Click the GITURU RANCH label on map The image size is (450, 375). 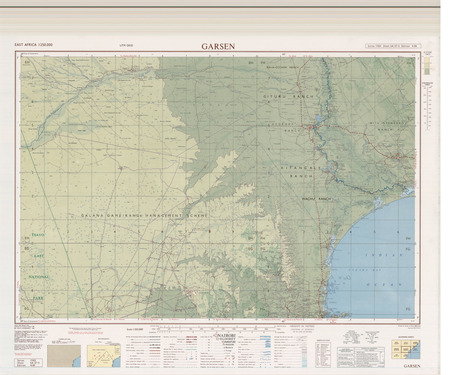pos(289,96)
